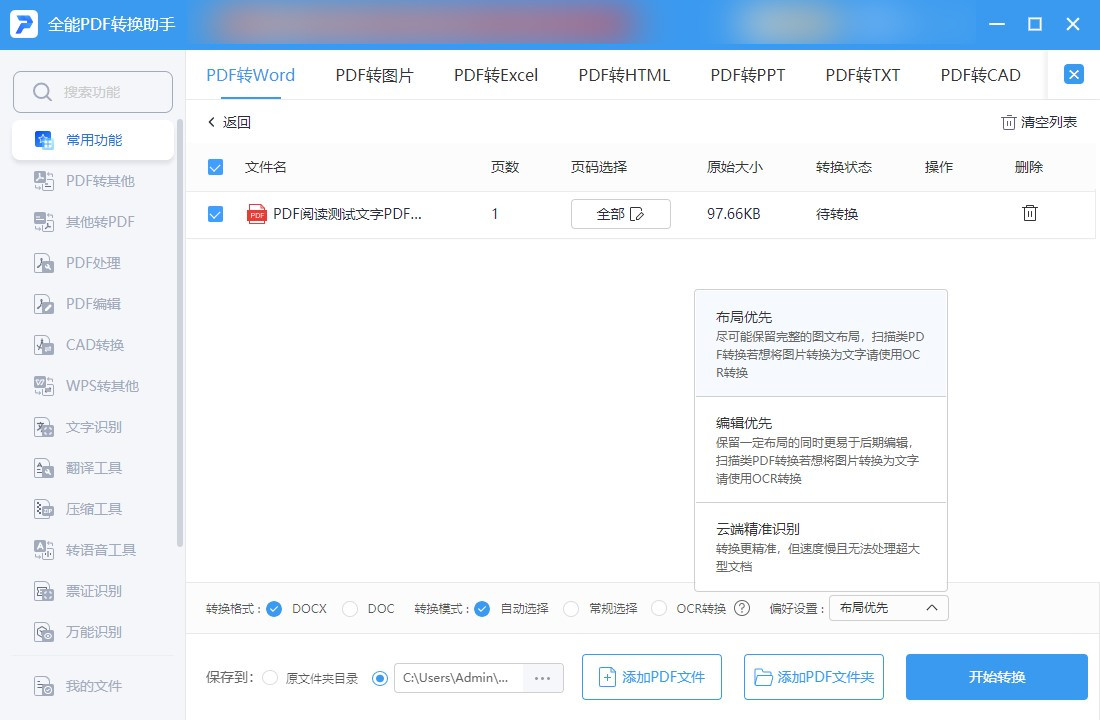The height and width of the screenshot is (720, 1100).
Task: Switch to the PDF转Excel tab
Action: [496, 74]
